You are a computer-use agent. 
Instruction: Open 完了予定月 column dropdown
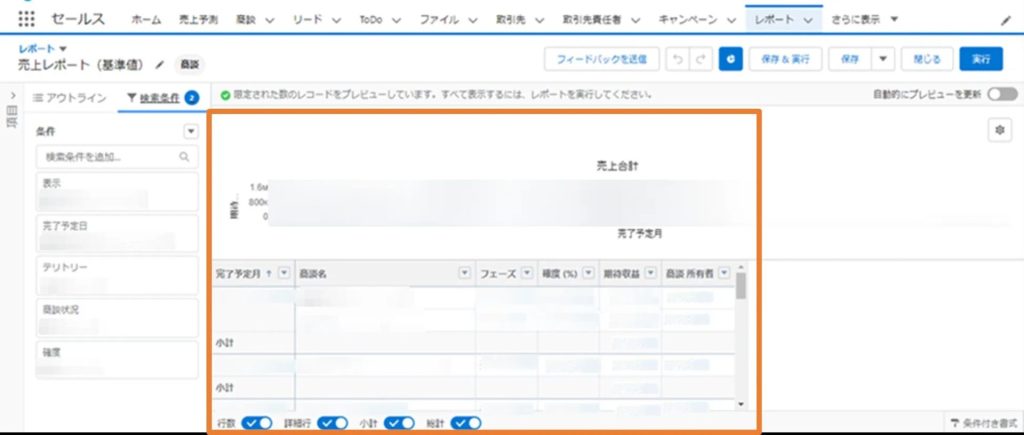click(x=284, y=274)
